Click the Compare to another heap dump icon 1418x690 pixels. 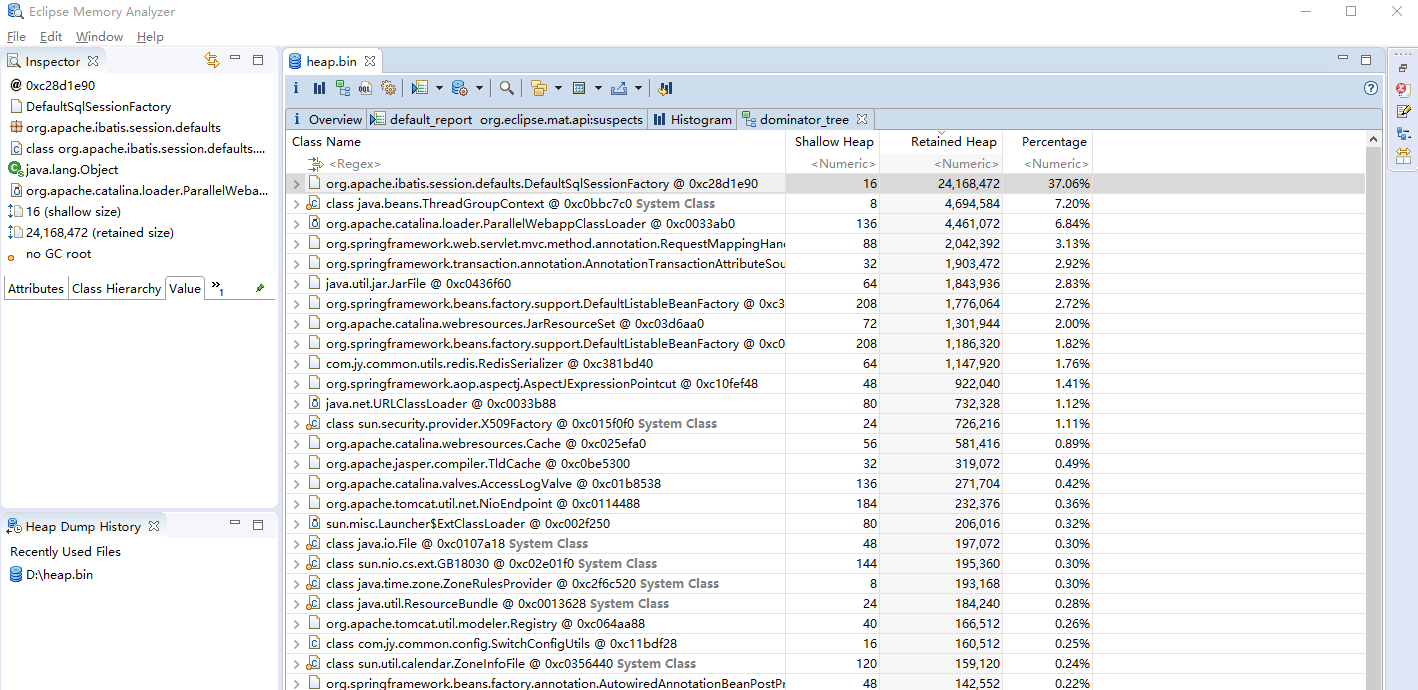click(x=666, y=88)
